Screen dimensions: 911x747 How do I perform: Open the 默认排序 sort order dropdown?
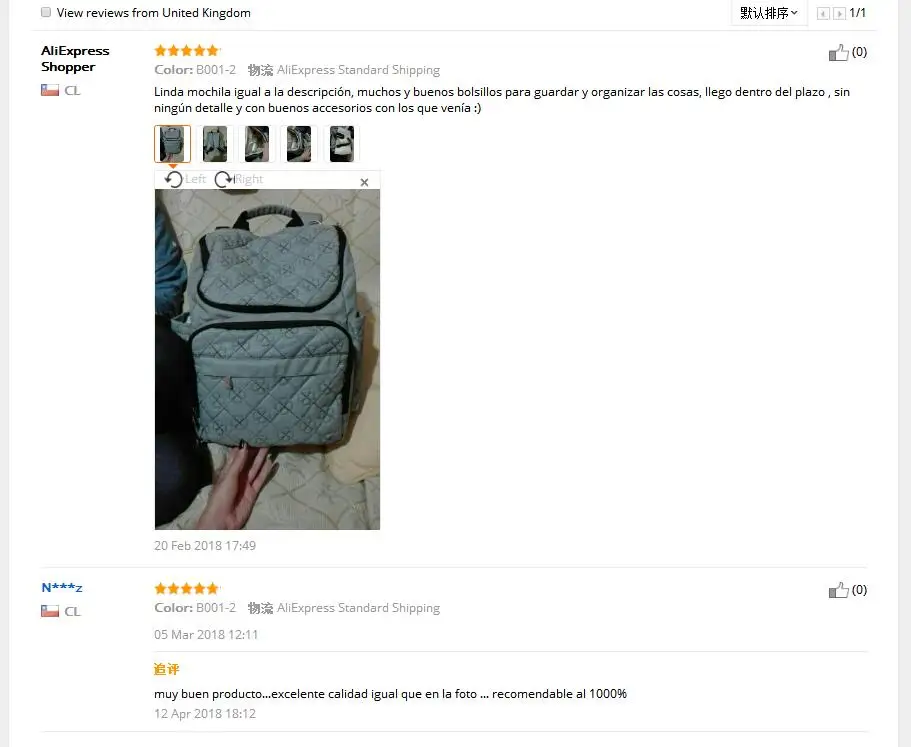point(769,13)
